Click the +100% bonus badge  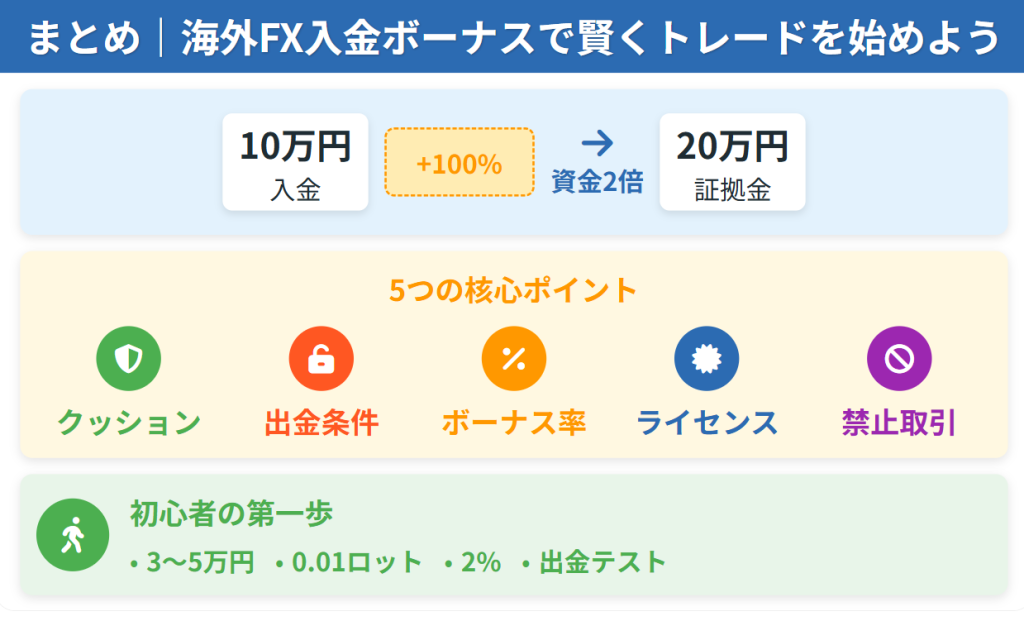(x=459, y=163)
